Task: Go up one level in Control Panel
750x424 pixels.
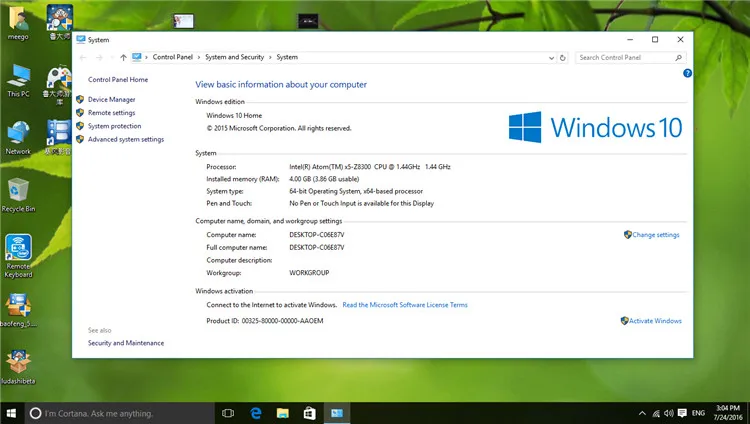Action: click(123, 57)
